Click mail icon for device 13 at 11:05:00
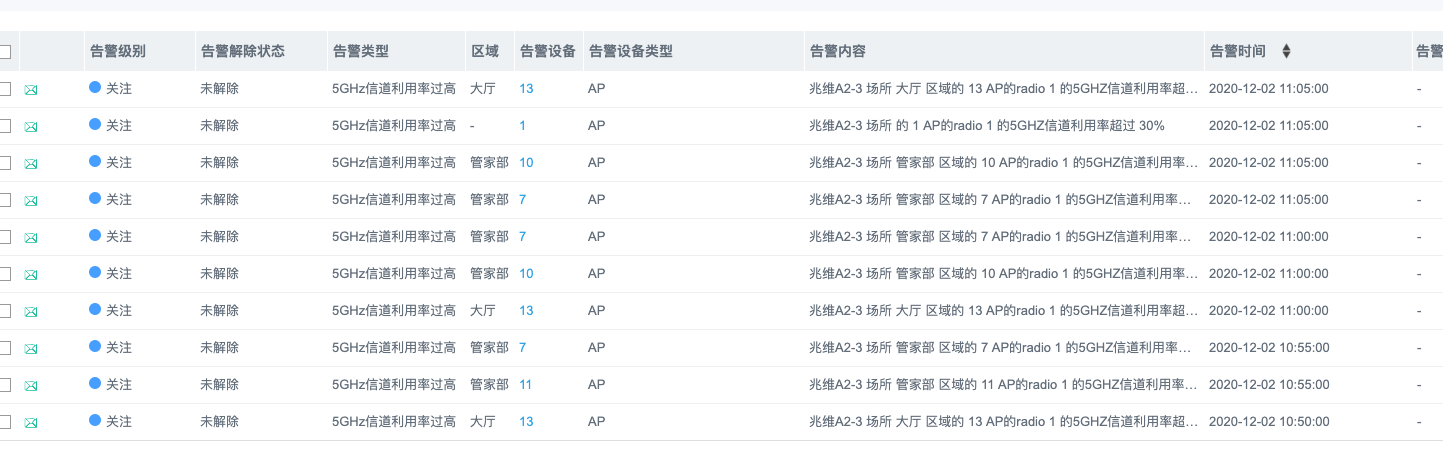1443x449 pixels. click(x=31, y=90)
